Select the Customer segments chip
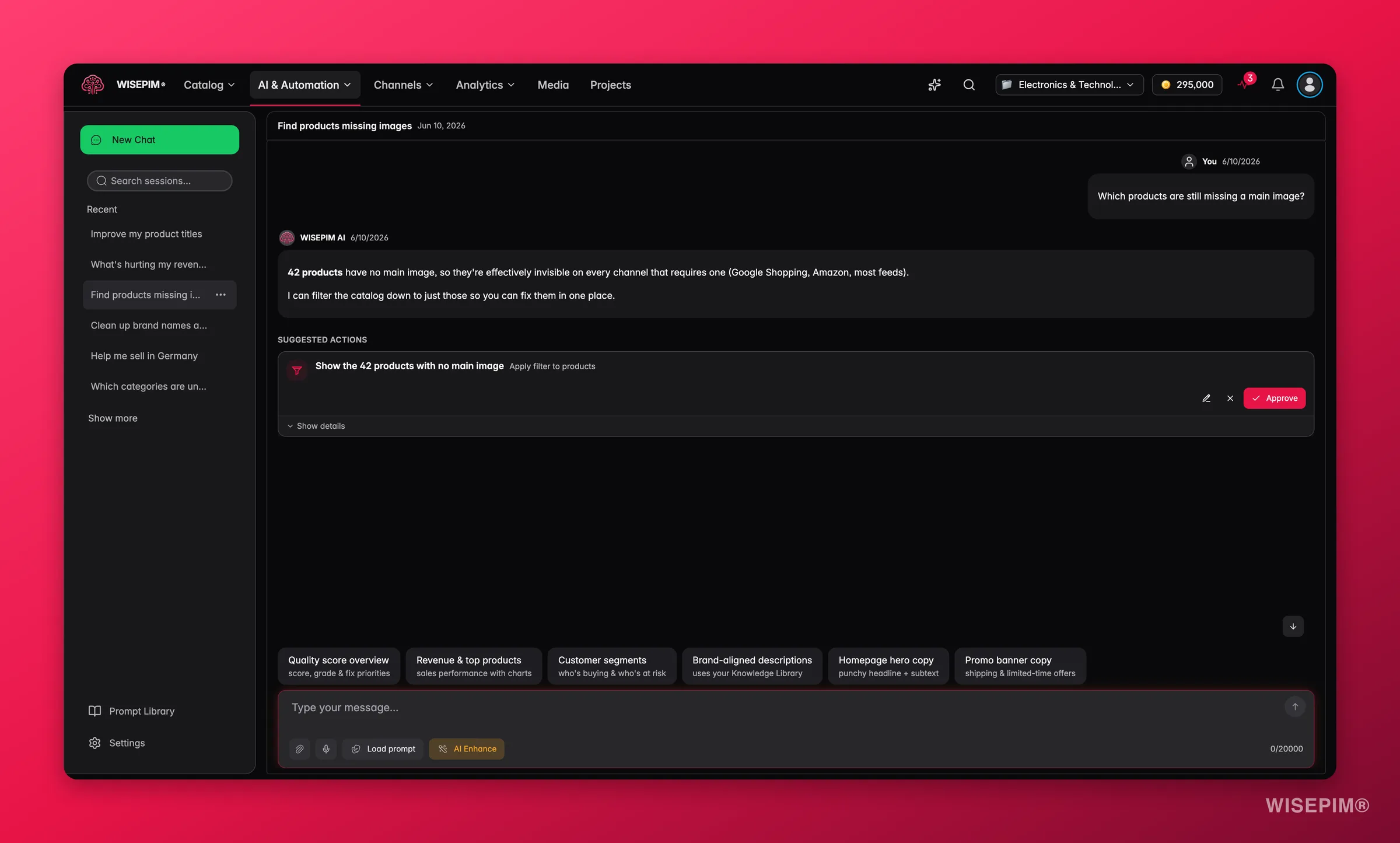 612,666
